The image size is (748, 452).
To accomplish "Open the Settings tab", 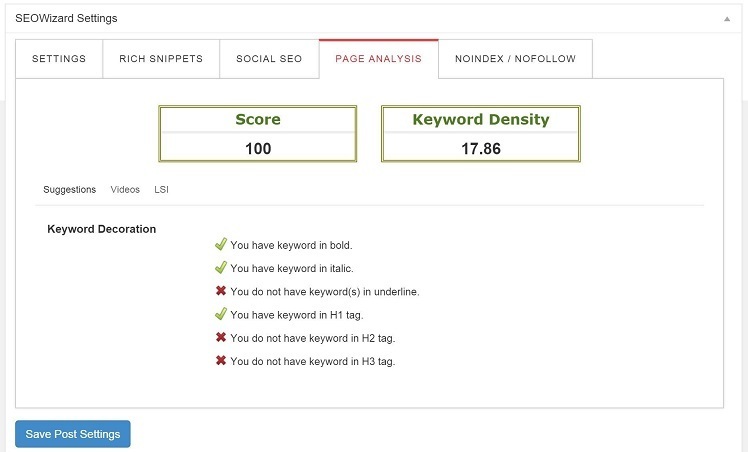I will click(x=59, y=59).
